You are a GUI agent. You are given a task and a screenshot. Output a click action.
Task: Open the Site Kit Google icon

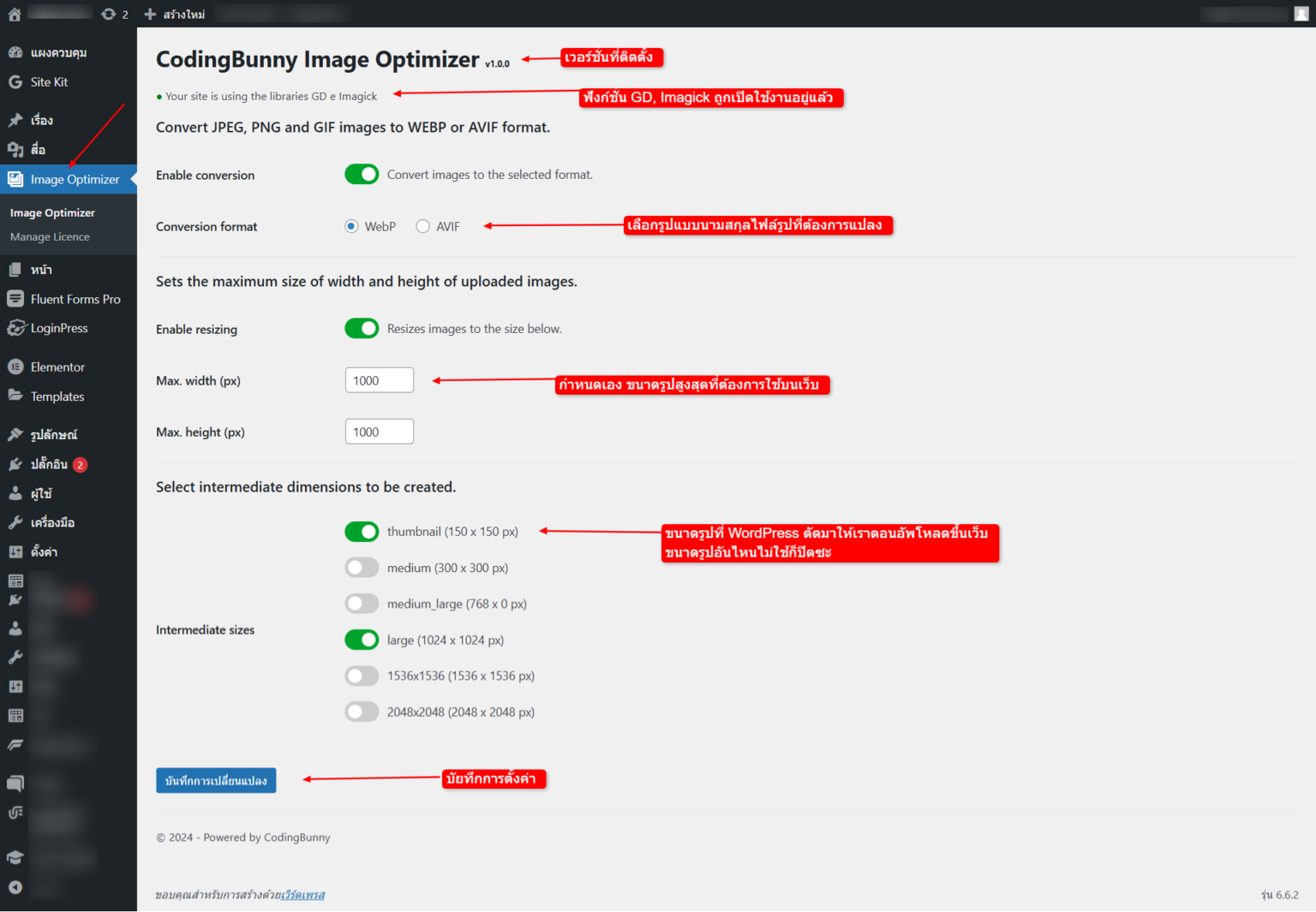click(15, 82)
